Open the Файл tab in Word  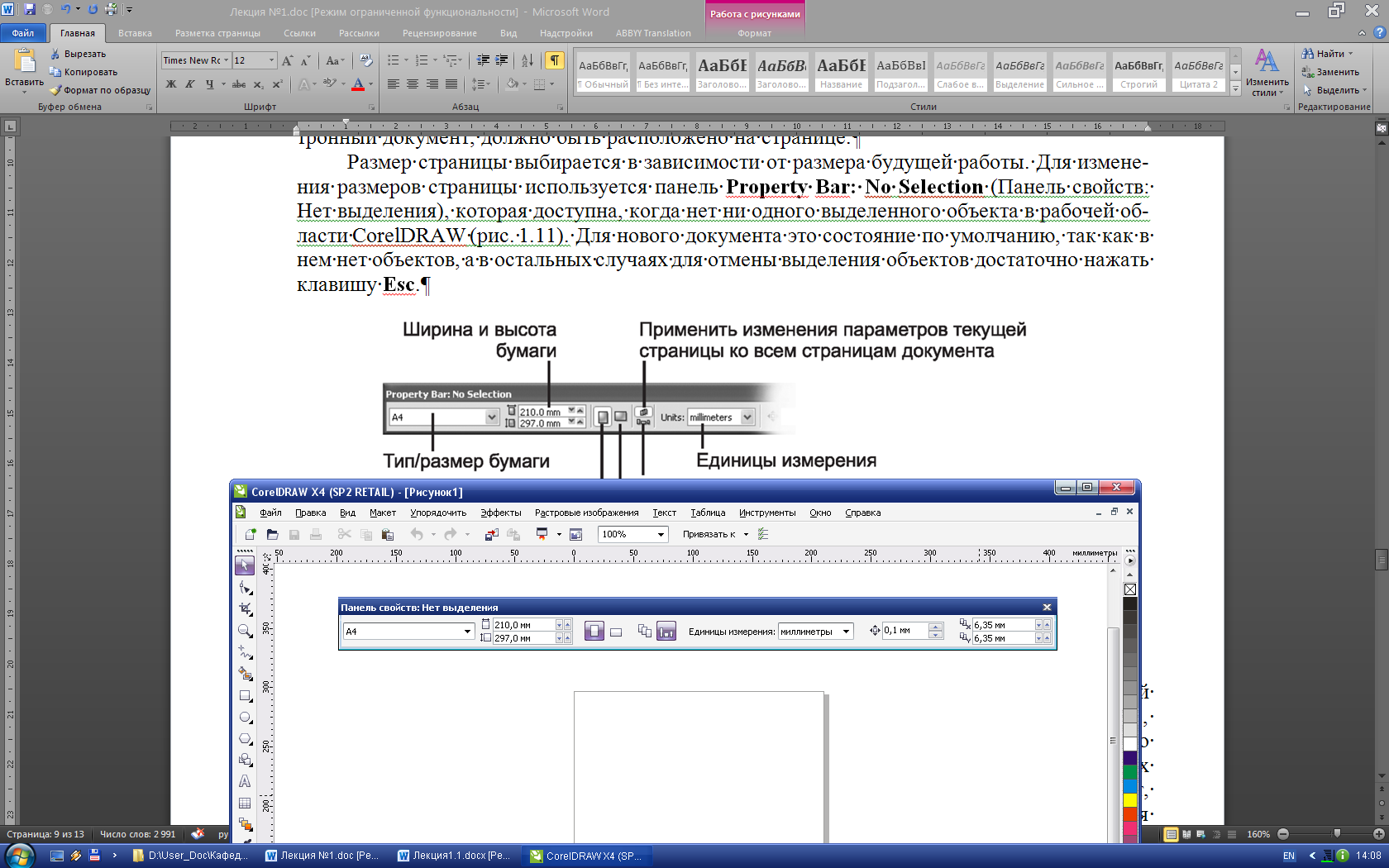(x=23, y=33)
